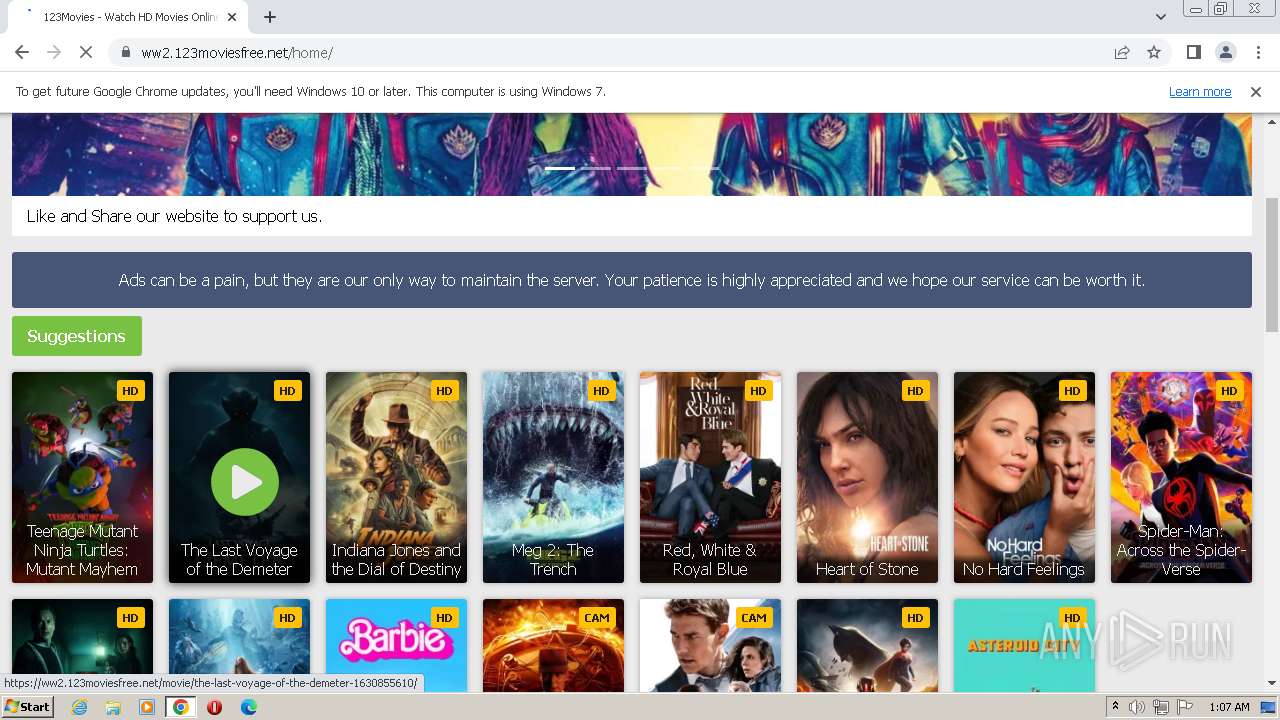Click the forward navigation arrow

coord(54,52)
